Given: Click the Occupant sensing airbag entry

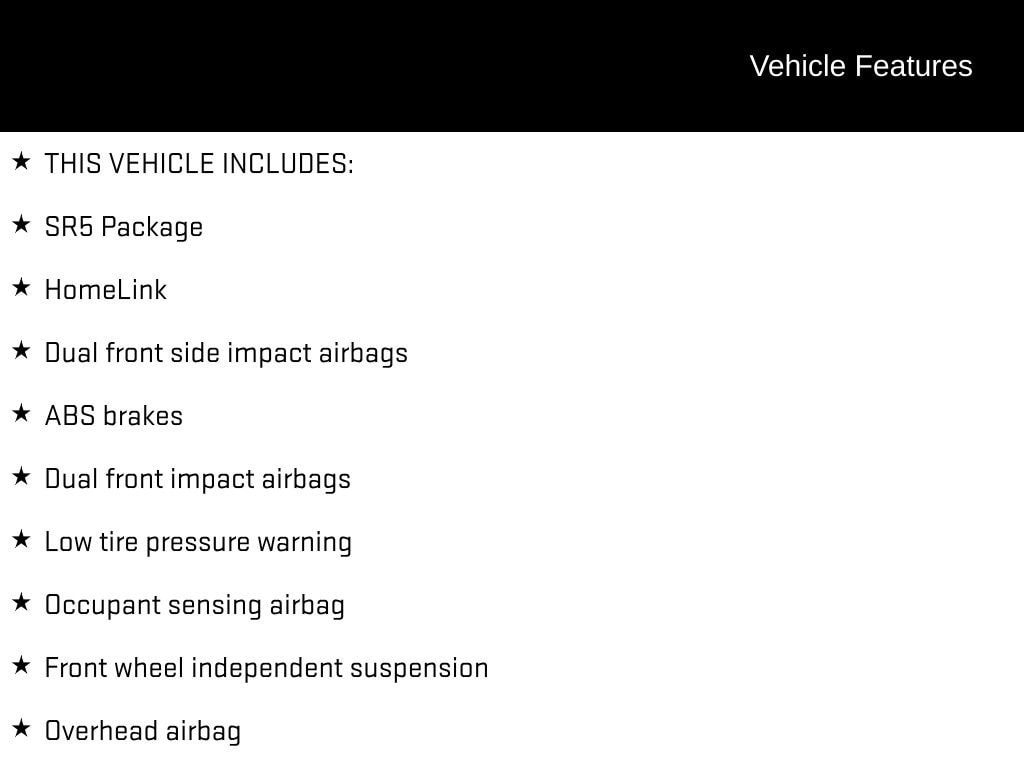Looking at the screenshot, I should [195, 605].
